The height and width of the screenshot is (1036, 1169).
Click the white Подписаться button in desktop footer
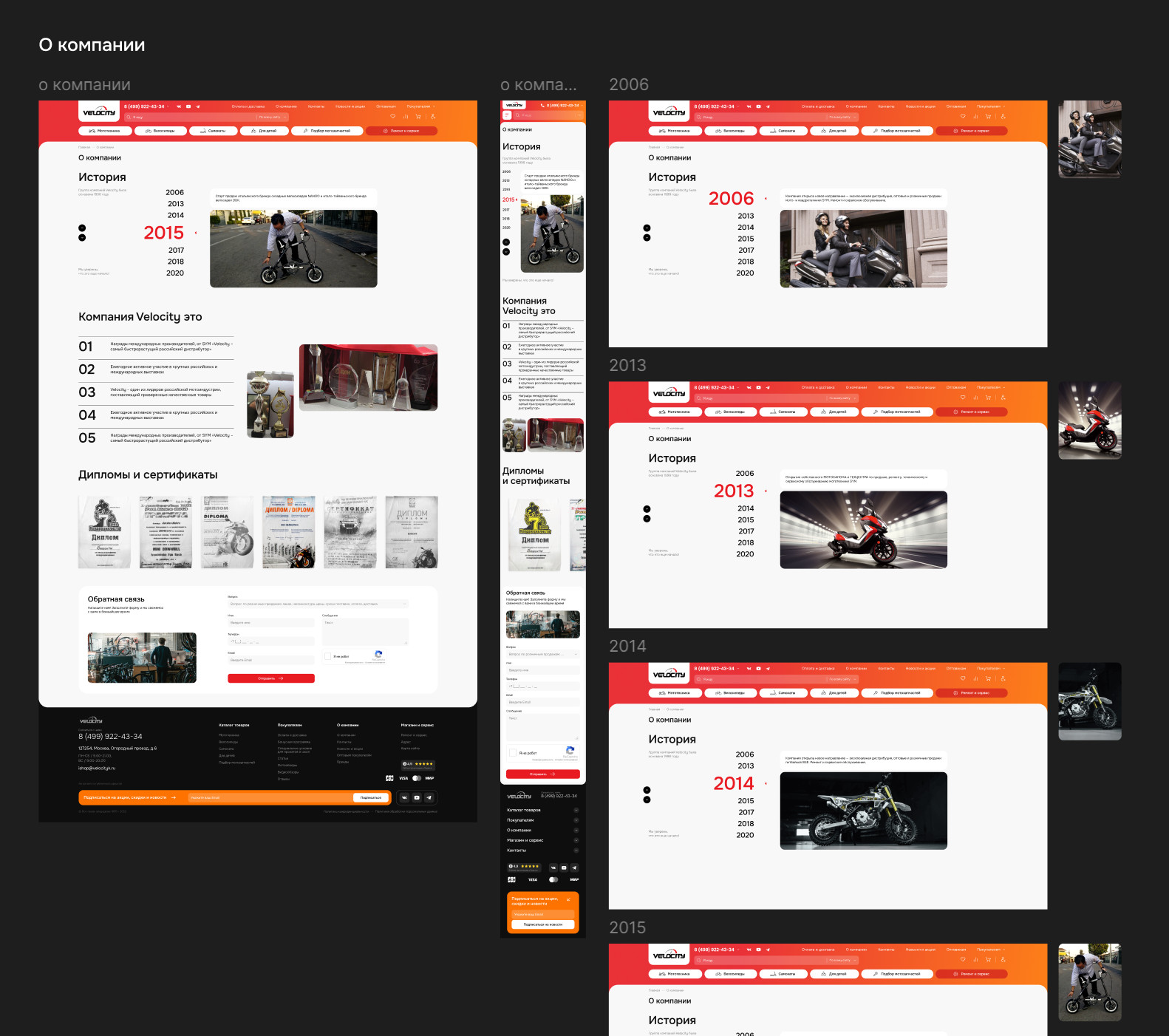point(371,798)
